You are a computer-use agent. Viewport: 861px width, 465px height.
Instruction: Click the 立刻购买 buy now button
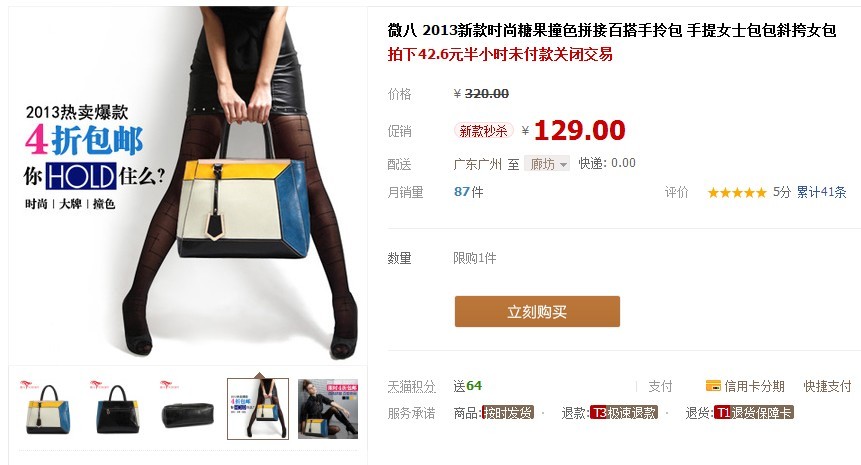[537, 311]
